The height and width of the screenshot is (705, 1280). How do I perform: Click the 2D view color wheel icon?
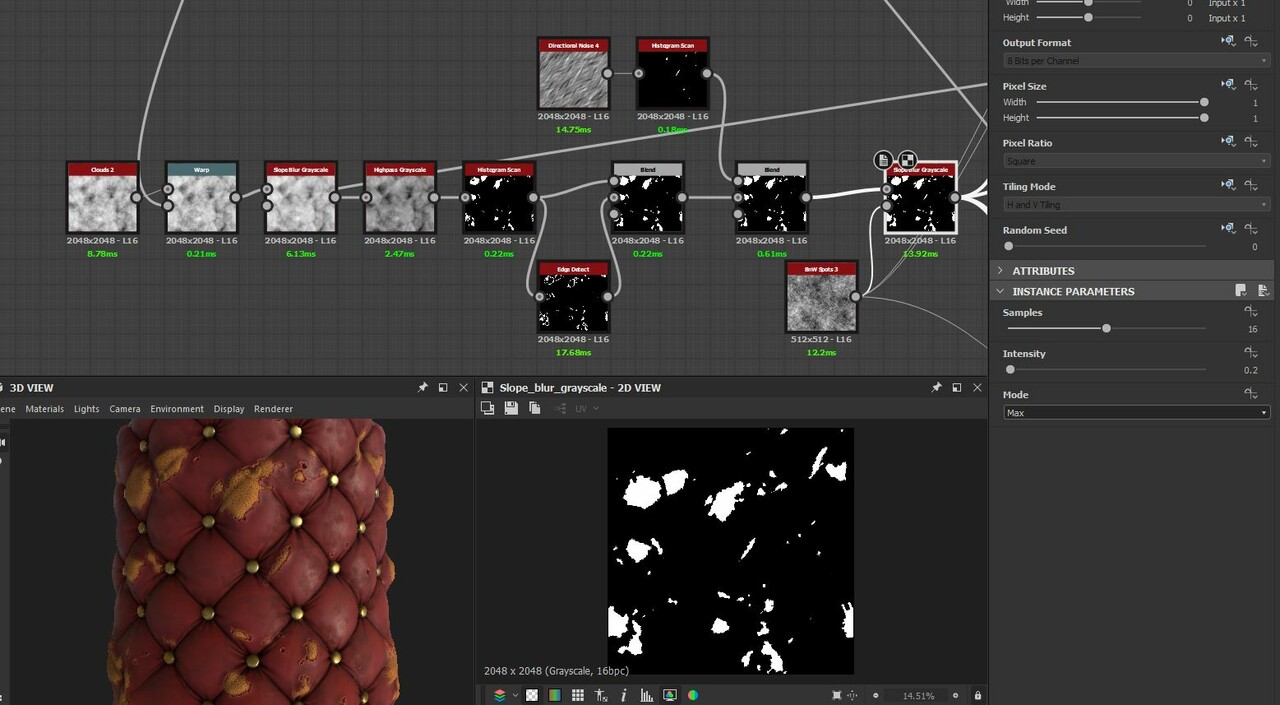tap(692, 695)
